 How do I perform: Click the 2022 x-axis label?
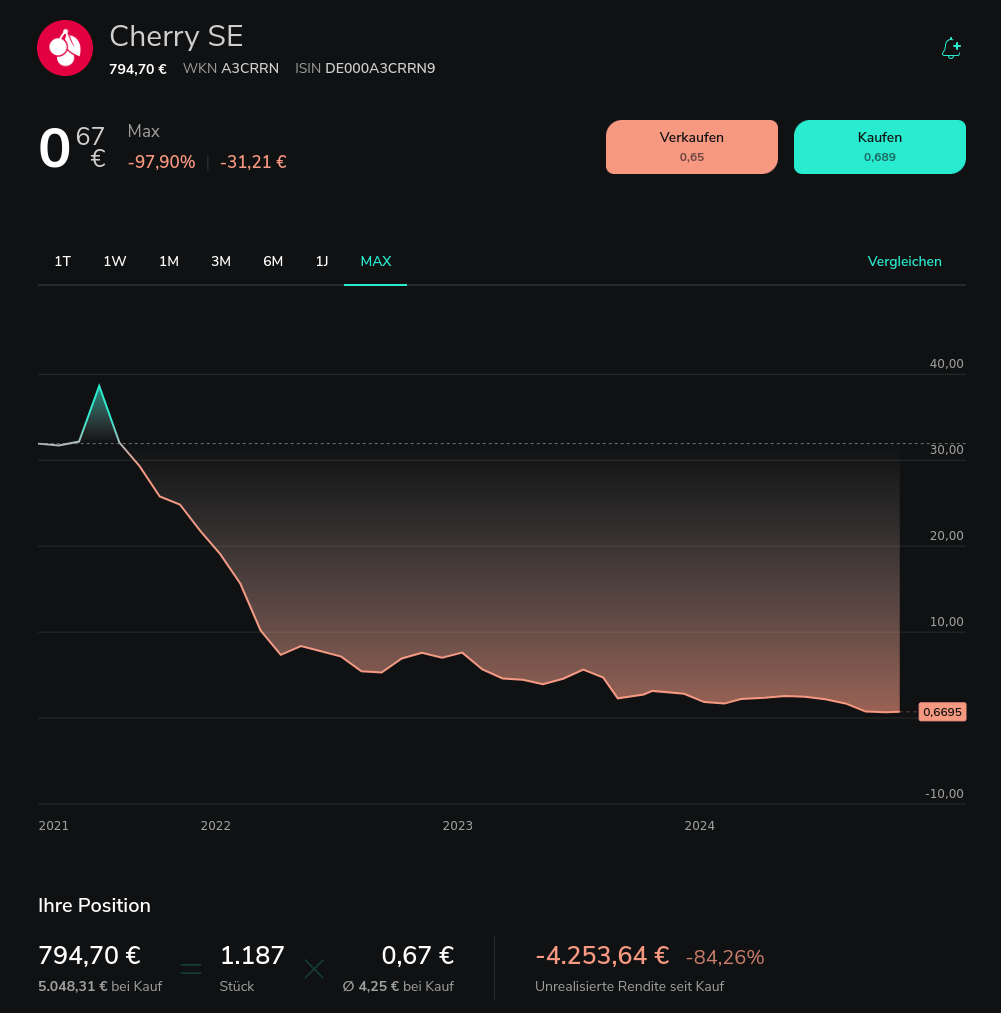[216, 826]
